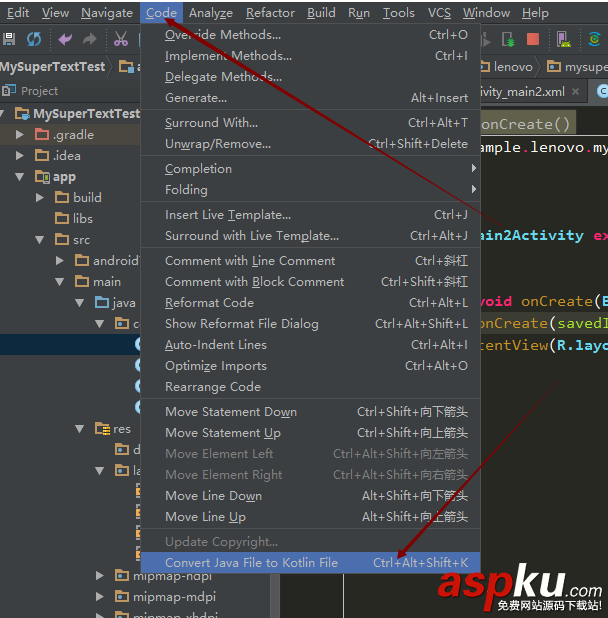Select Surround with Live Template entry

tap(311, 236)
